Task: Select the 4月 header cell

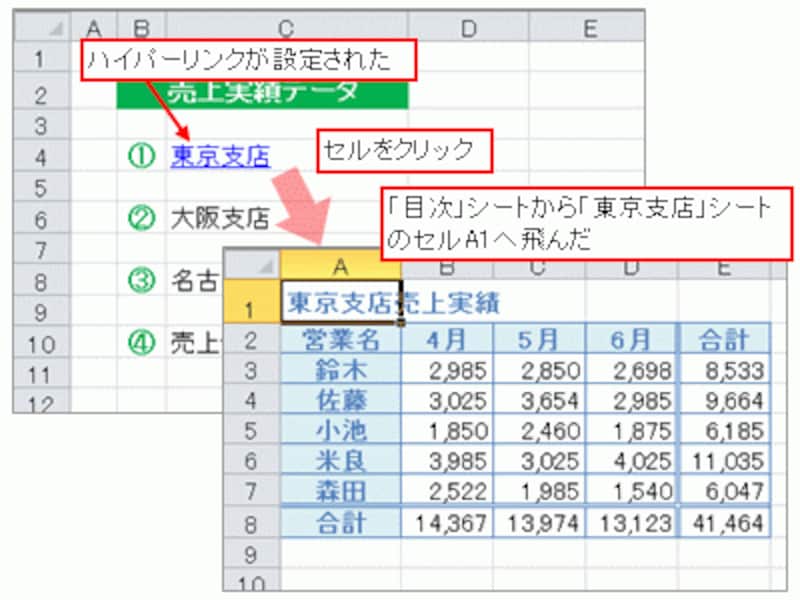Action: point(447,339)
